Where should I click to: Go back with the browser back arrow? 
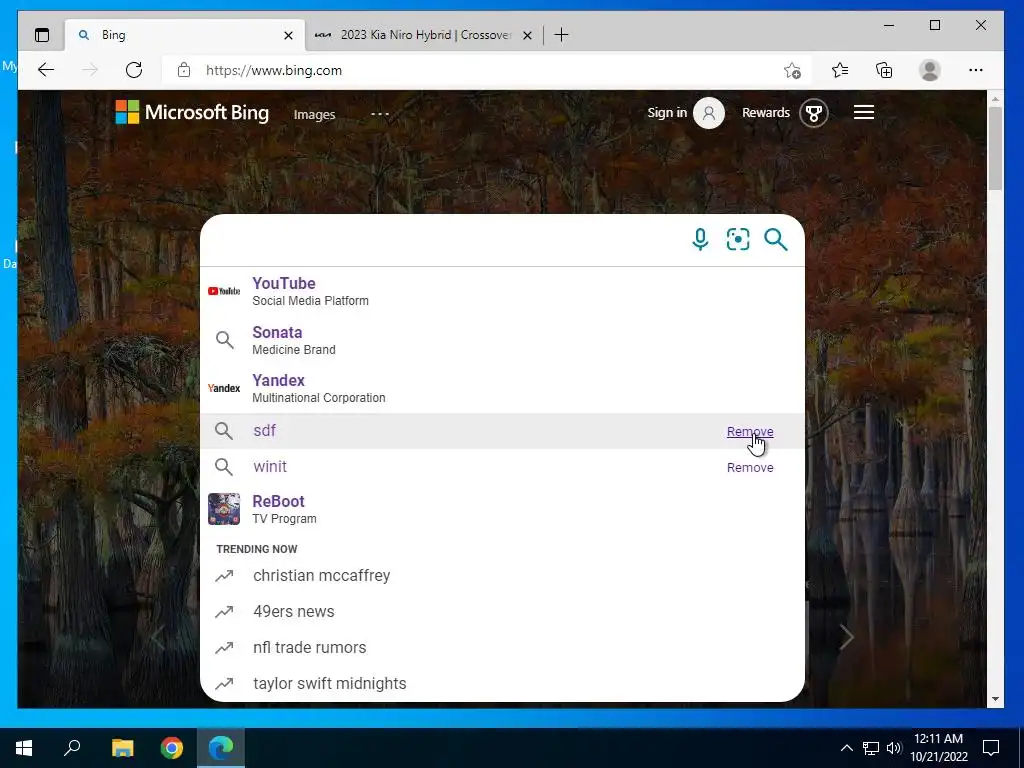pyautogui.click(x=46, y=70)
